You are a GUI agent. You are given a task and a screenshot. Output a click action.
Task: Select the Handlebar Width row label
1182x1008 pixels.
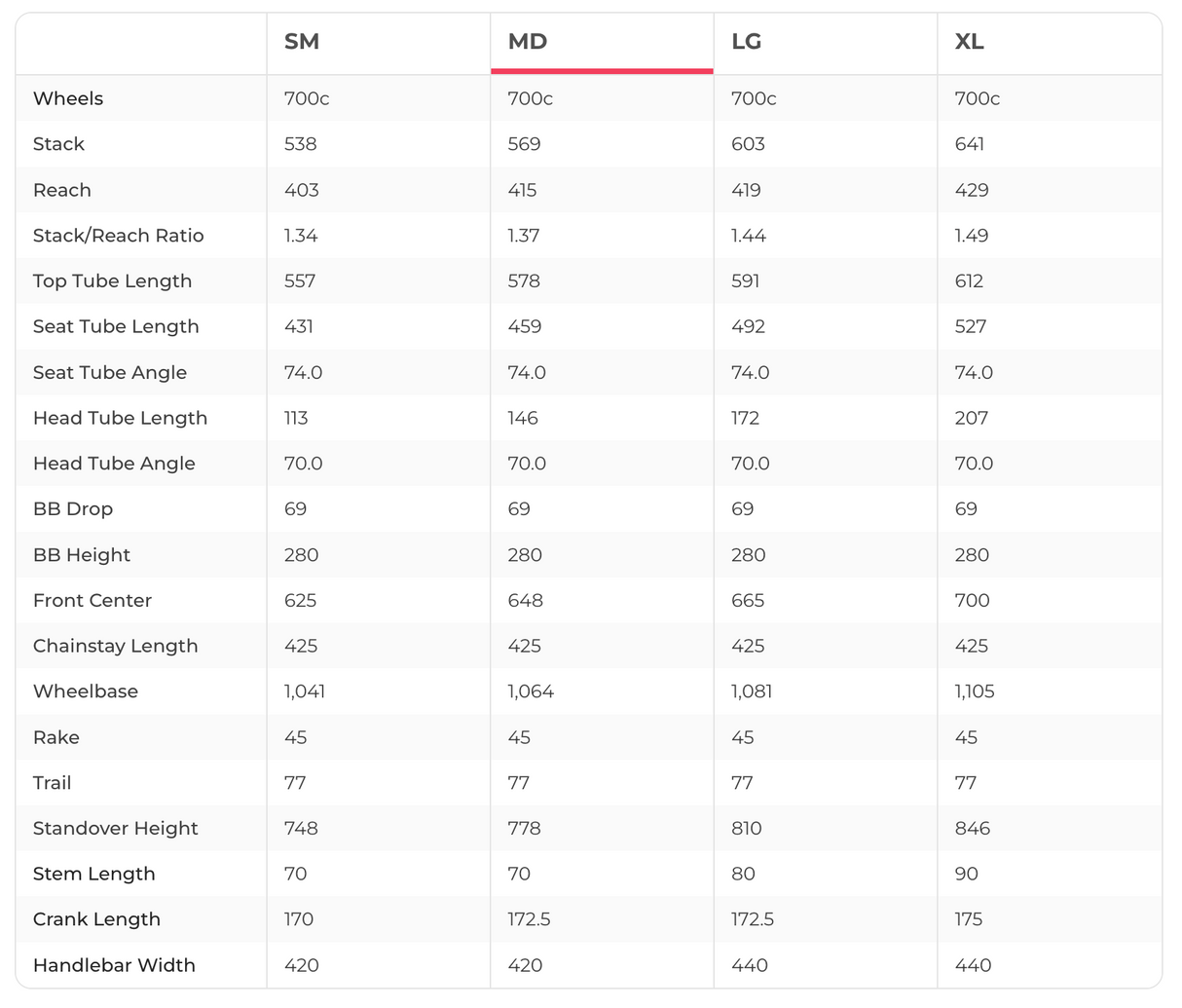click(114, 966)
